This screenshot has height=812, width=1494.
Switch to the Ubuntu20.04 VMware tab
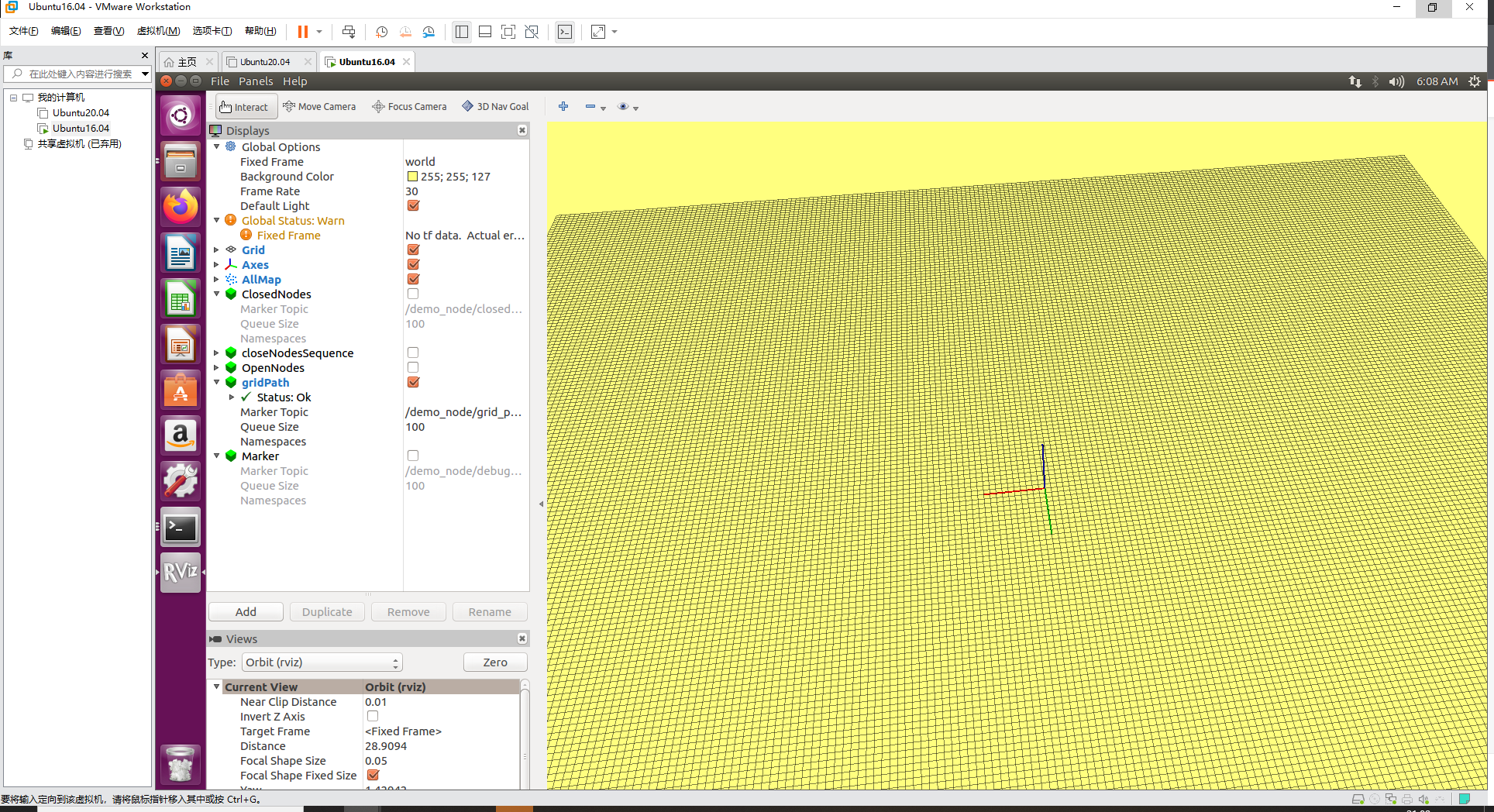point(265,62)
